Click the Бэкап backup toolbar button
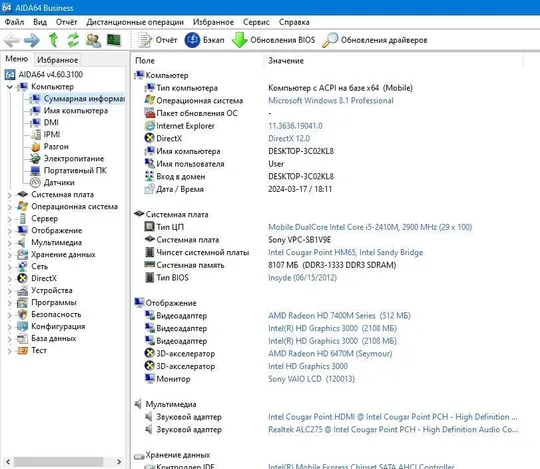 tap(204, 40)
